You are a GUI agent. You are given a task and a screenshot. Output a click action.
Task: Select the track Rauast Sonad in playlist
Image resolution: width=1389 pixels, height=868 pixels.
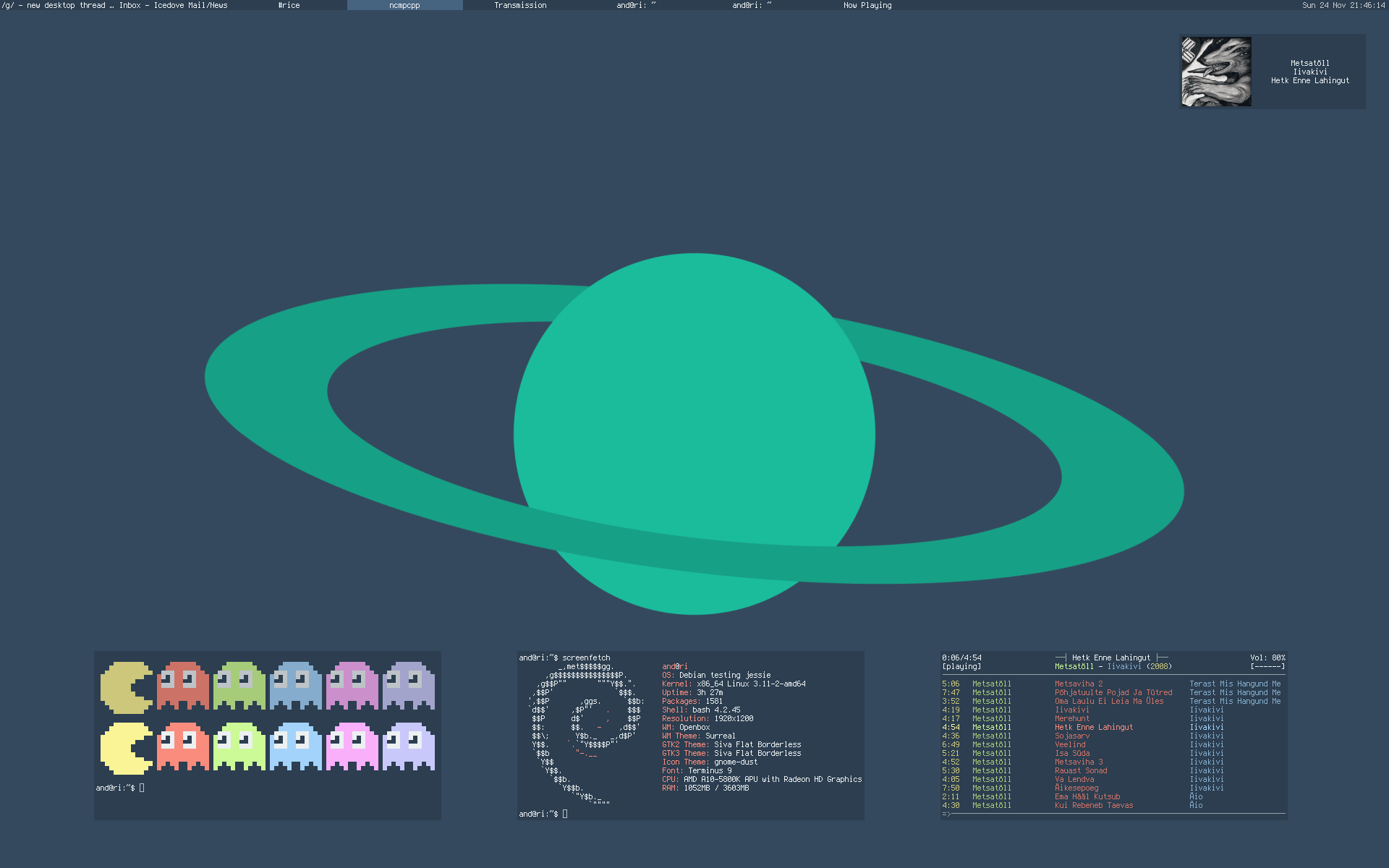tap(1080, 770)
